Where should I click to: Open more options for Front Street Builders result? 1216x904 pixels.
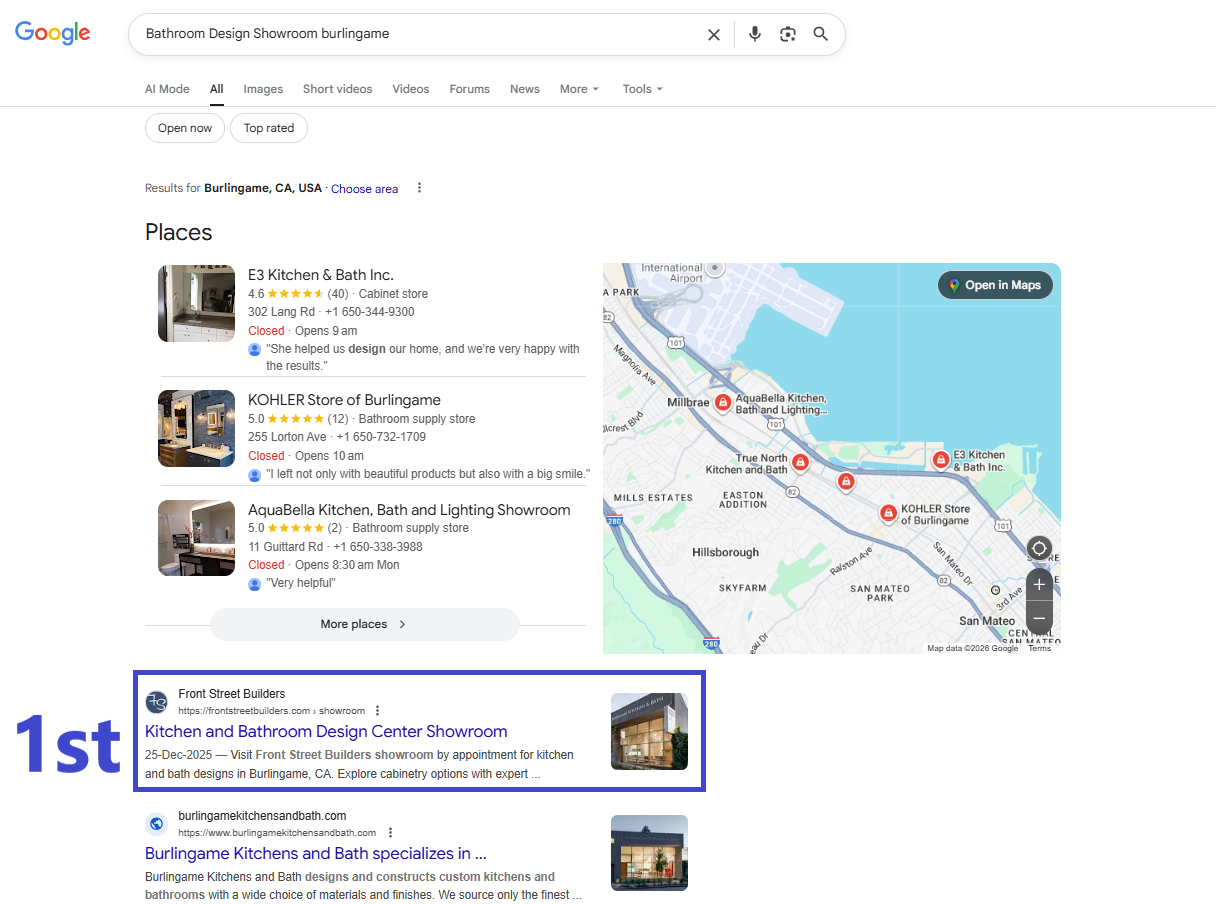377,711
